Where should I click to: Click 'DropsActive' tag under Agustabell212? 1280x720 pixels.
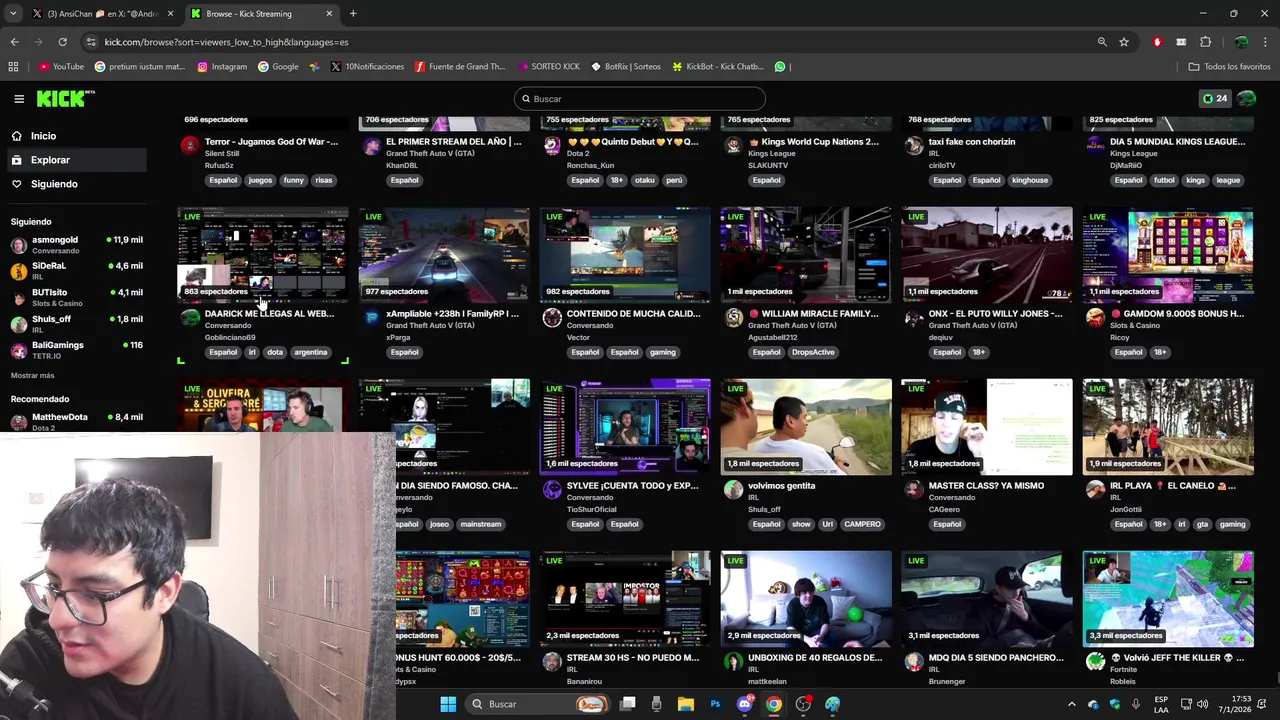(x=812, y=352)
